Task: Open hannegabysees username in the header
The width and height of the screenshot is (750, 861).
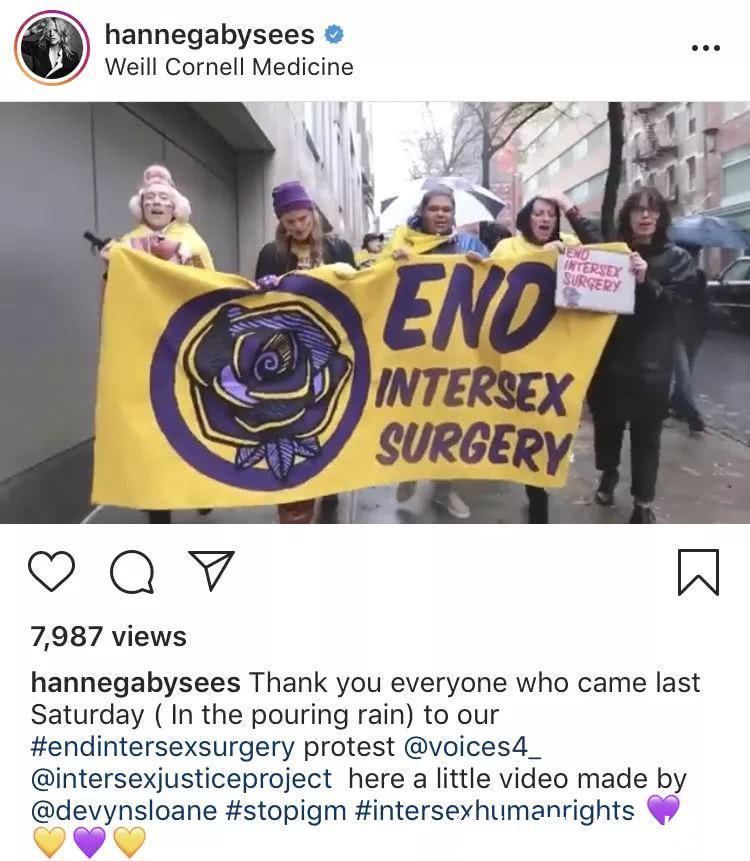Action: [209, 35]
